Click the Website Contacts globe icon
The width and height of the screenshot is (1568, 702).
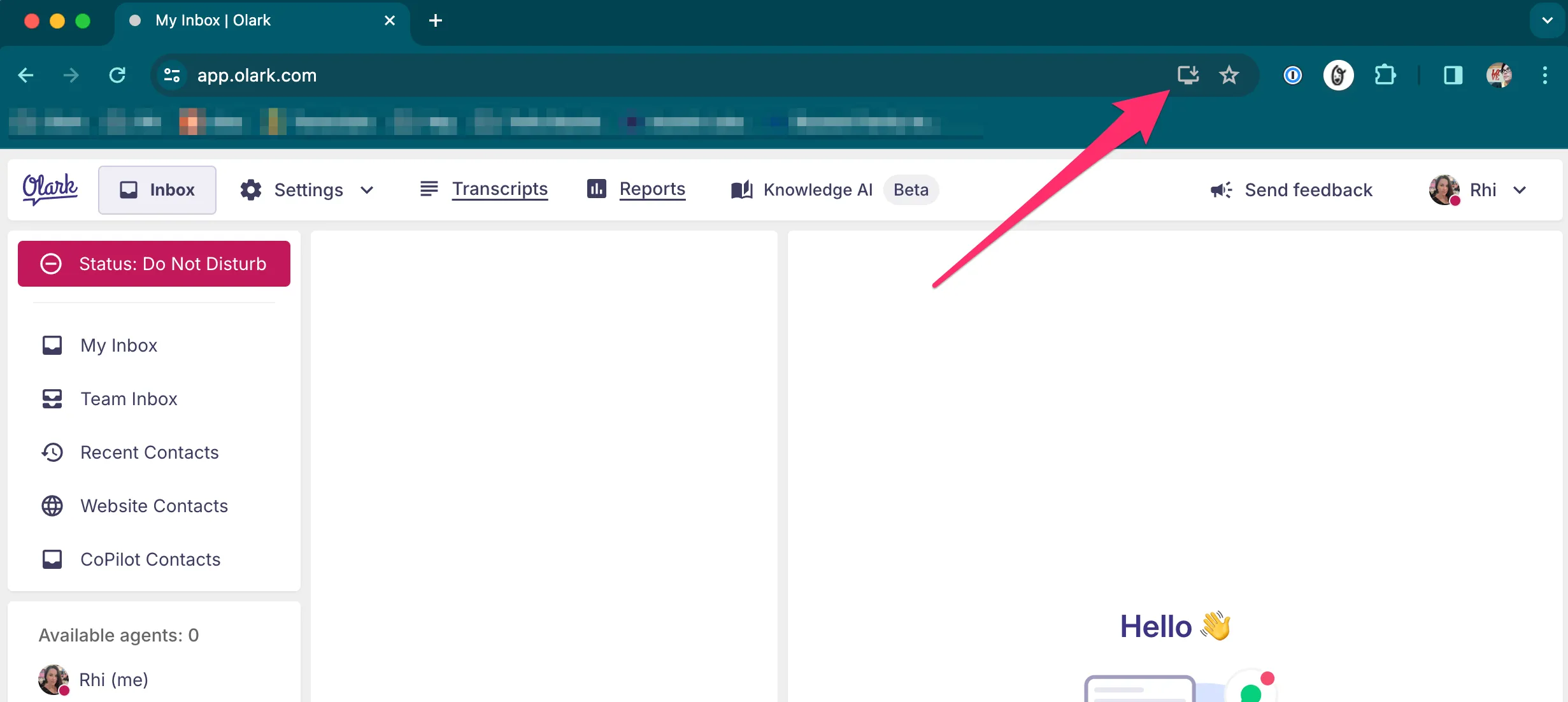(52, 506)
